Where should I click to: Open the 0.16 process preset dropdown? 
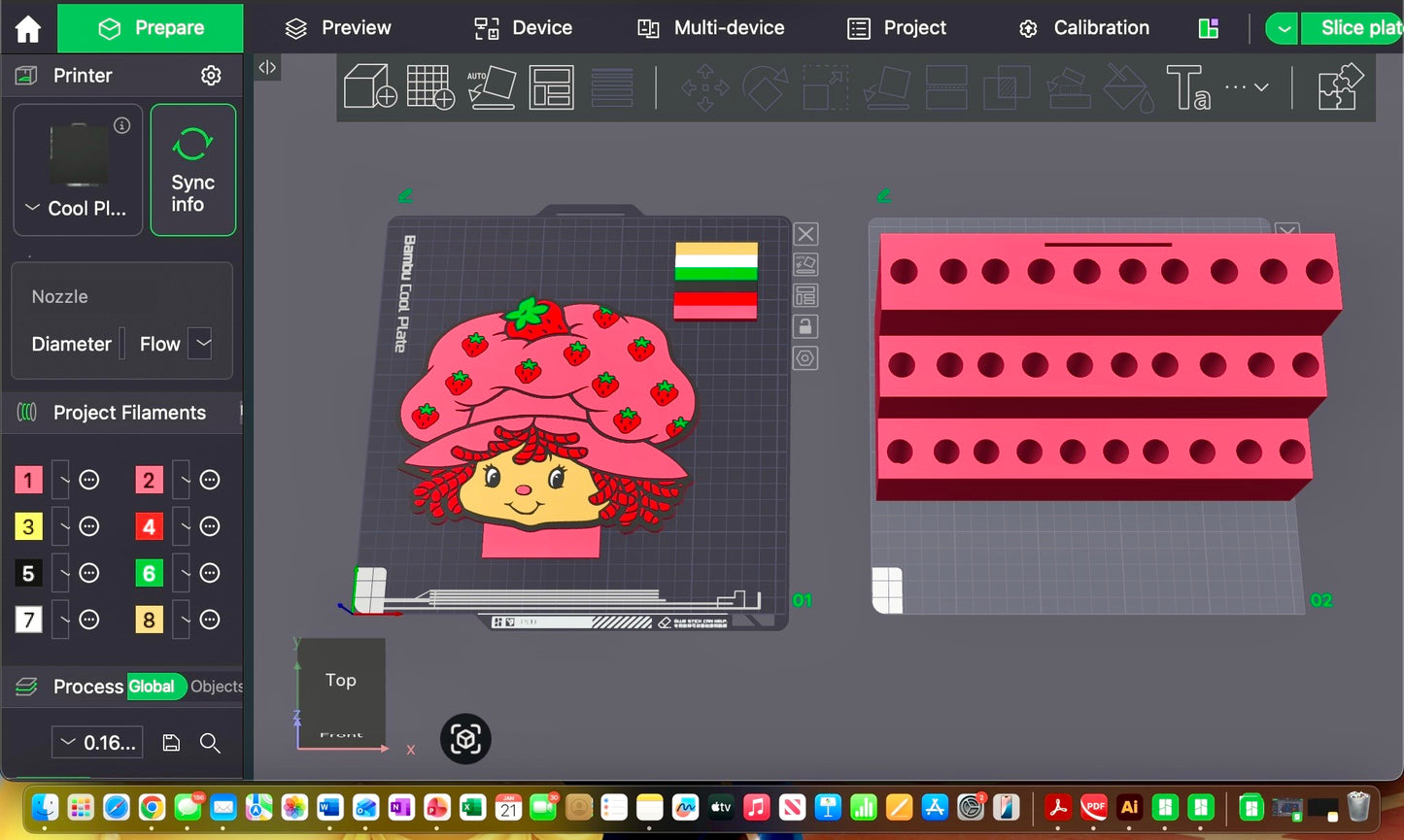point(97,743)
